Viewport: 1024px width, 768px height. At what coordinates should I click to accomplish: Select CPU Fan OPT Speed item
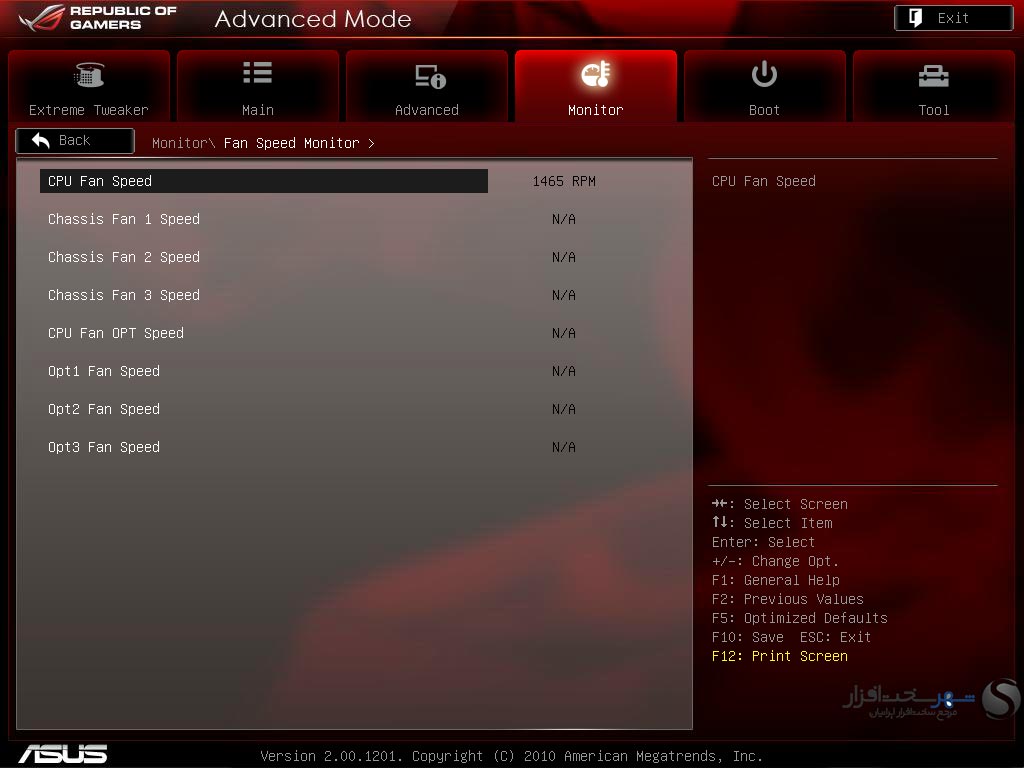(116, 333)
